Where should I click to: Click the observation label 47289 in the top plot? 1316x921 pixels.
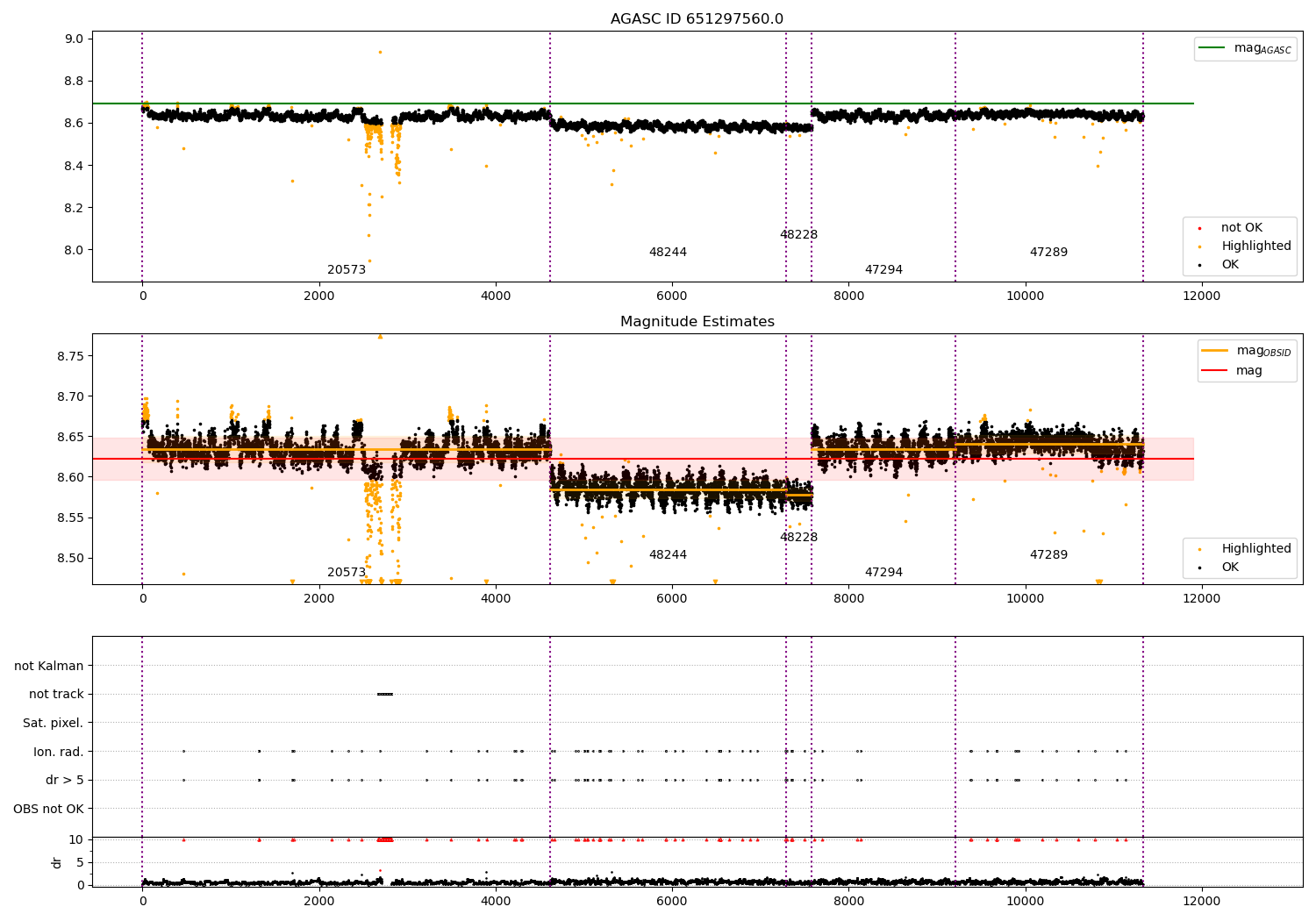1048,253
